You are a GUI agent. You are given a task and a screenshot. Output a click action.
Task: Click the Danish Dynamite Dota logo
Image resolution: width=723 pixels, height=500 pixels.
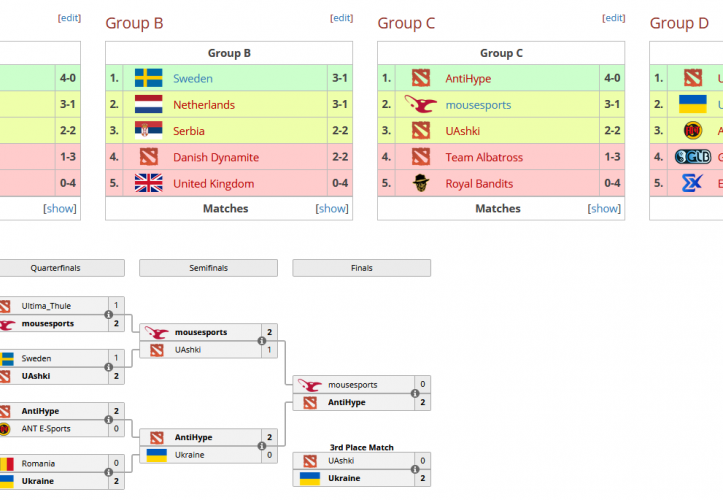[x=149, y=157]
